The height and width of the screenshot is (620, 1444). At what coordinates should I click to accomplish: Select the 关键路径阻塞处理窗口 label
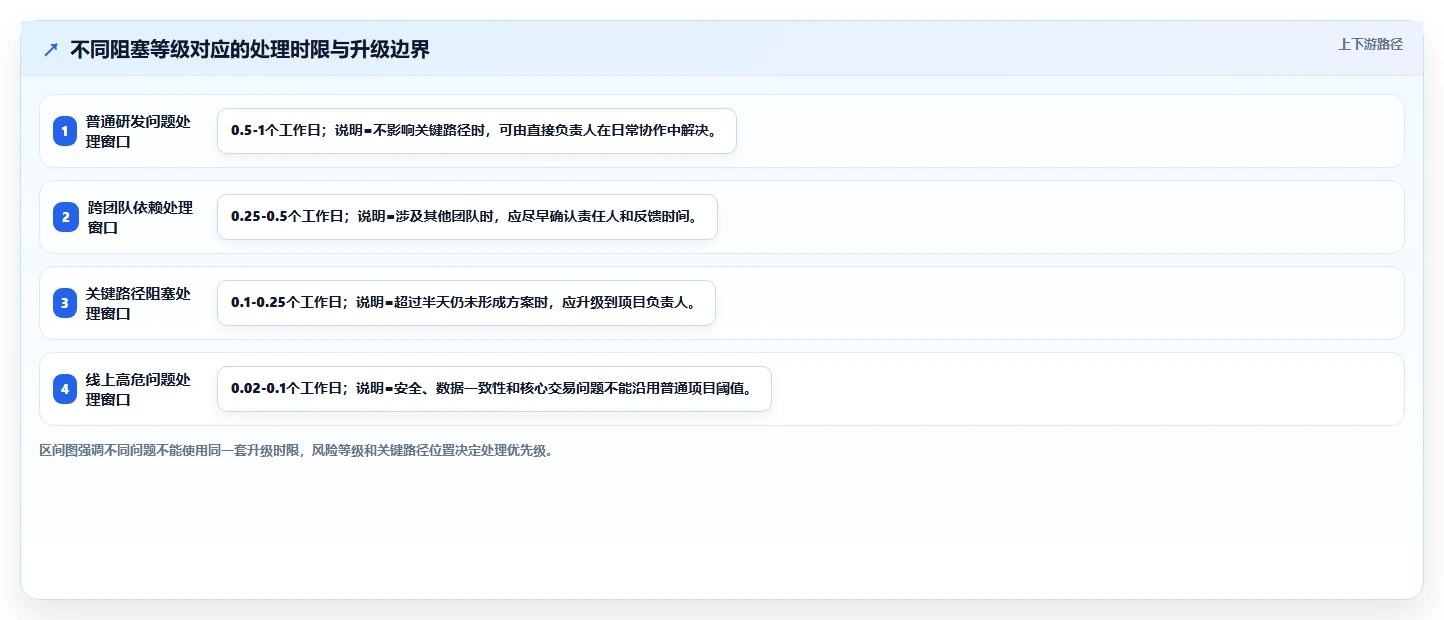(138, 303)
